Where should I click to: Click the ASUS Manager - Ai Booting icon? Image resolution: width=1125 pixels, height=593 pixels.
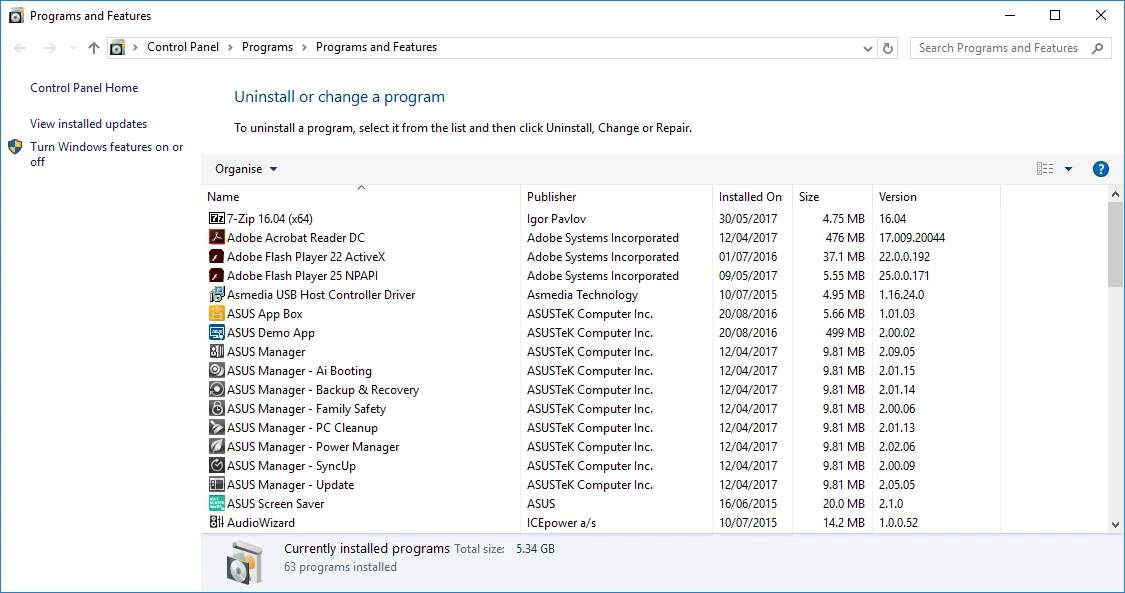pos(217,370)
